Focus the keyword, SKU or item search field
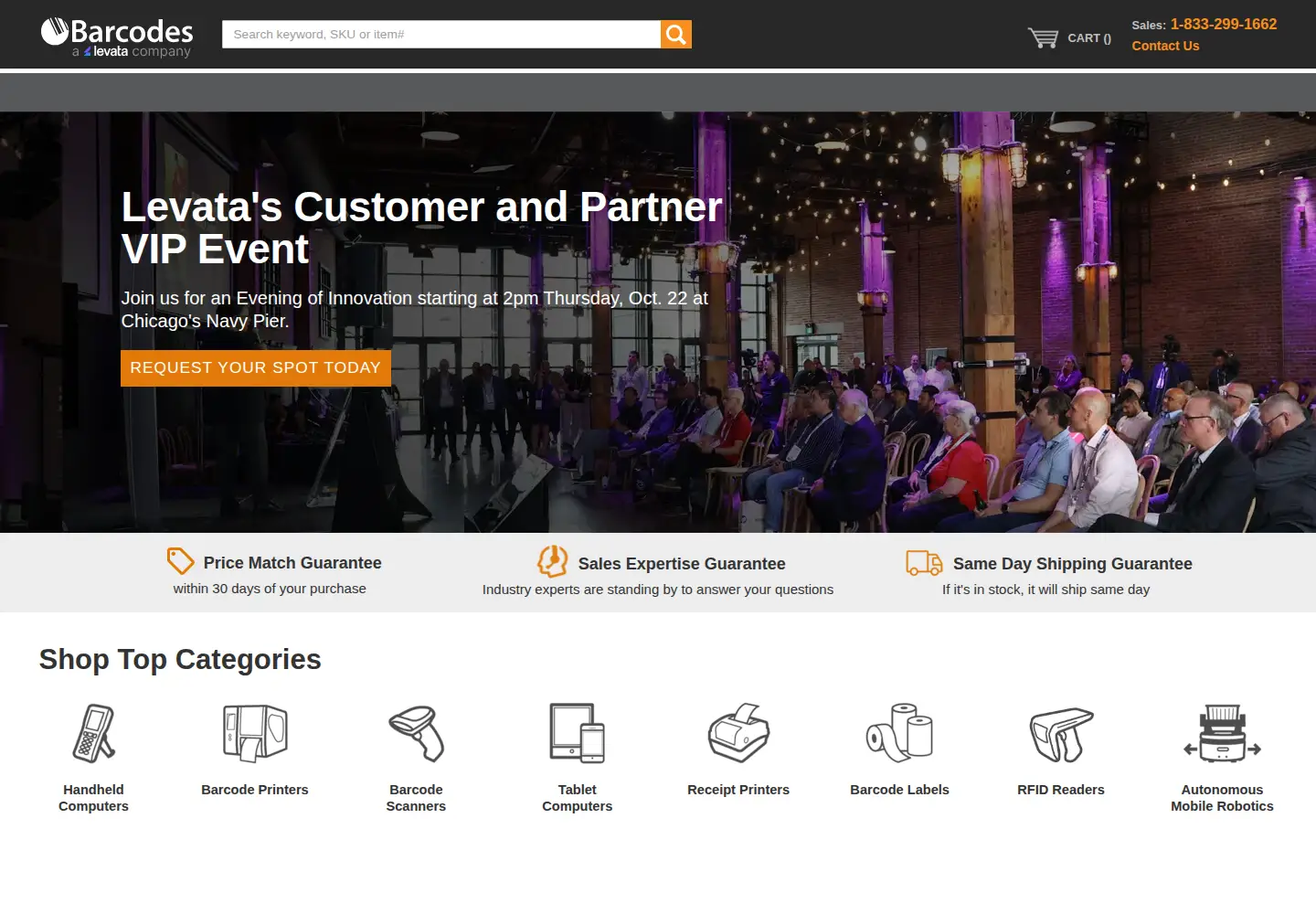This screenshot has height=914, width=1316. (441, 35)
